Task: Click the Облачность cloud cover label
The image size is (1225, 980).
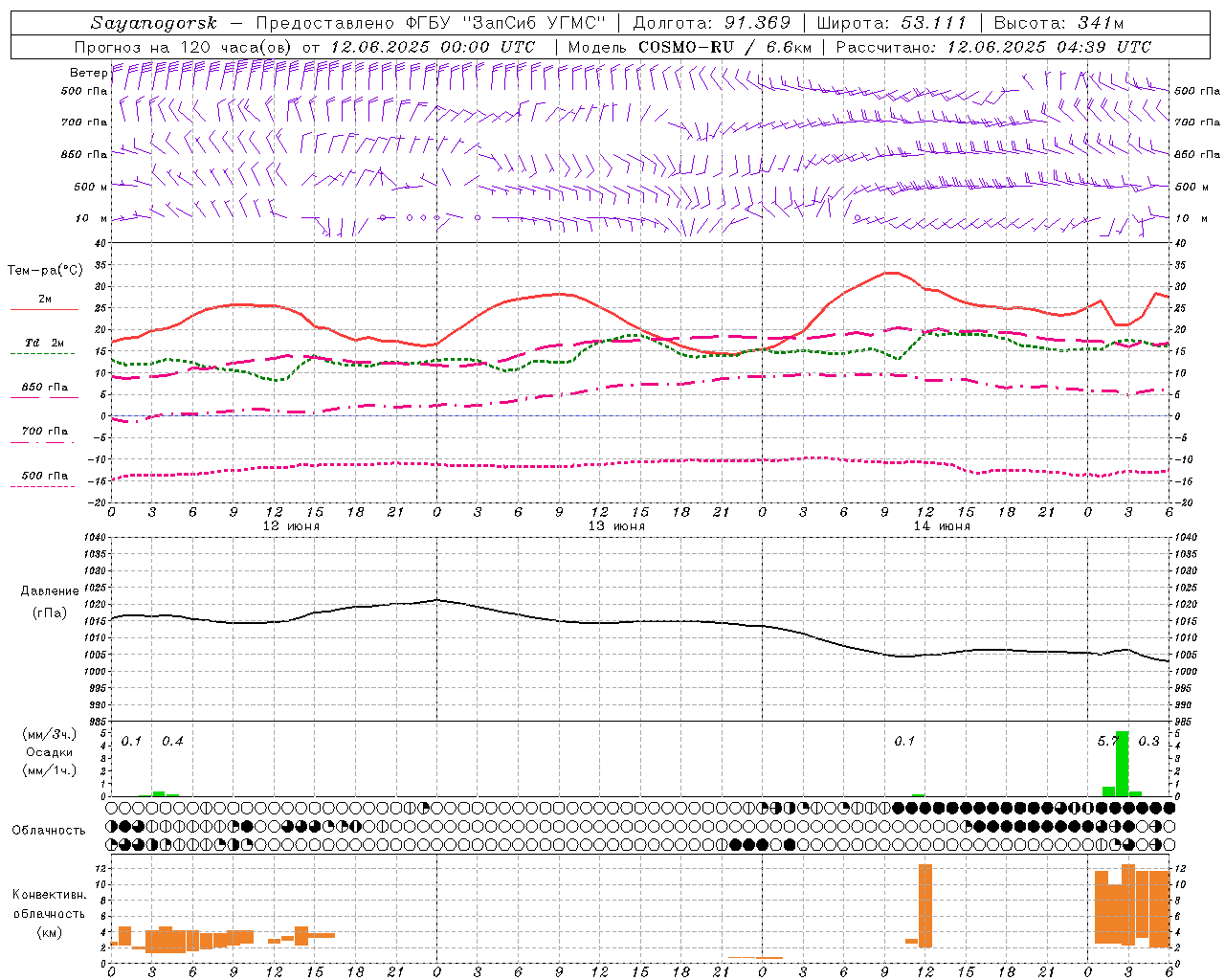Action: coord(49,830)
